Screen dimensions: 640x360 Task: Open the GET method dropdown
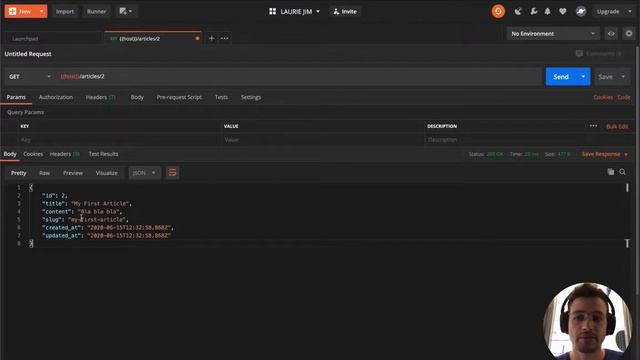point(30,76)
